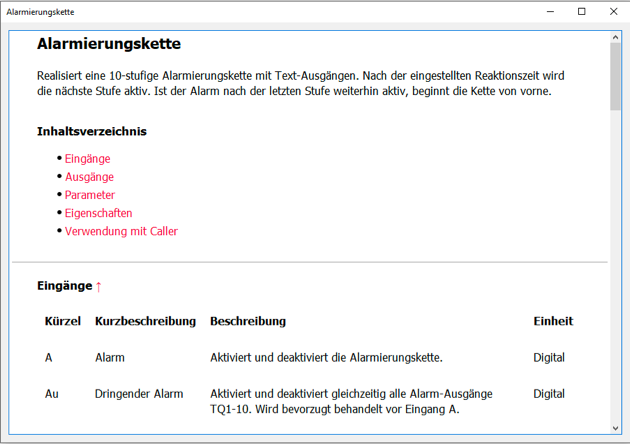The width and height of the screenshot is (630, 444).
Task: Click the bold Alarmierungskette page heading
Action: [108, 44]
